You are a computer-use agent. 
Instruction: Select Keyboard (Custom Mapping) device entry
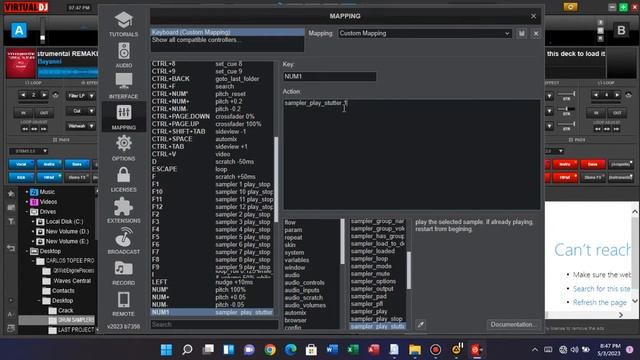[227, 32]
